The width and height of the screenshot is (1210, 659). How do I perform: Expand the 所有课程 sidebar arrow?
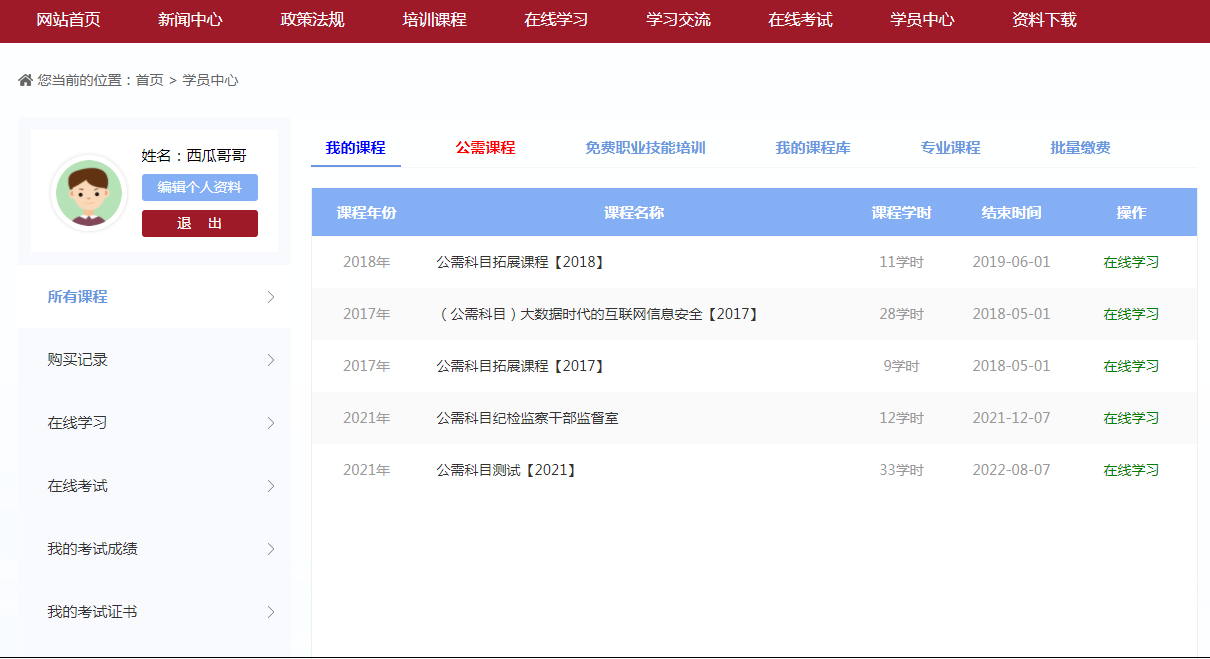(271, 297)
